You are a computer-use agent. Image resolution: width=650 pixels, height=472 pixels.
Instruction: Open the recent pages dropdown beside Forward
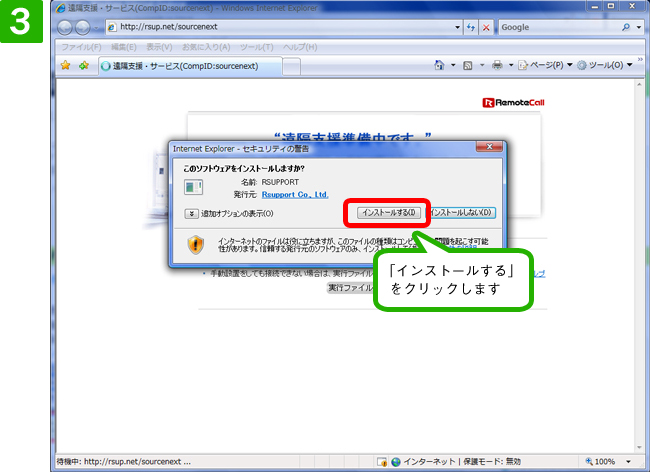pyautogui.click(x=96, y=28)
